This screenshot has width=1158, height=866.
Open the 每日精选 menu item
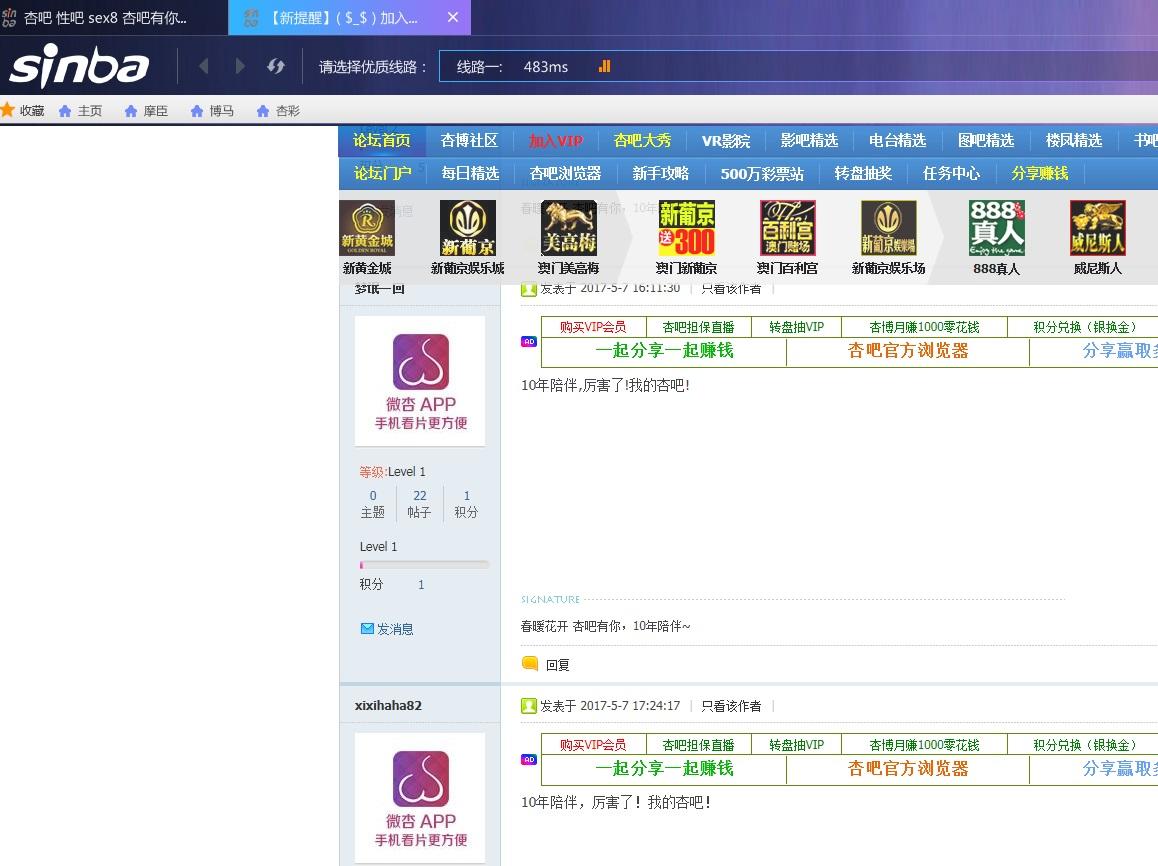(470, 173)
